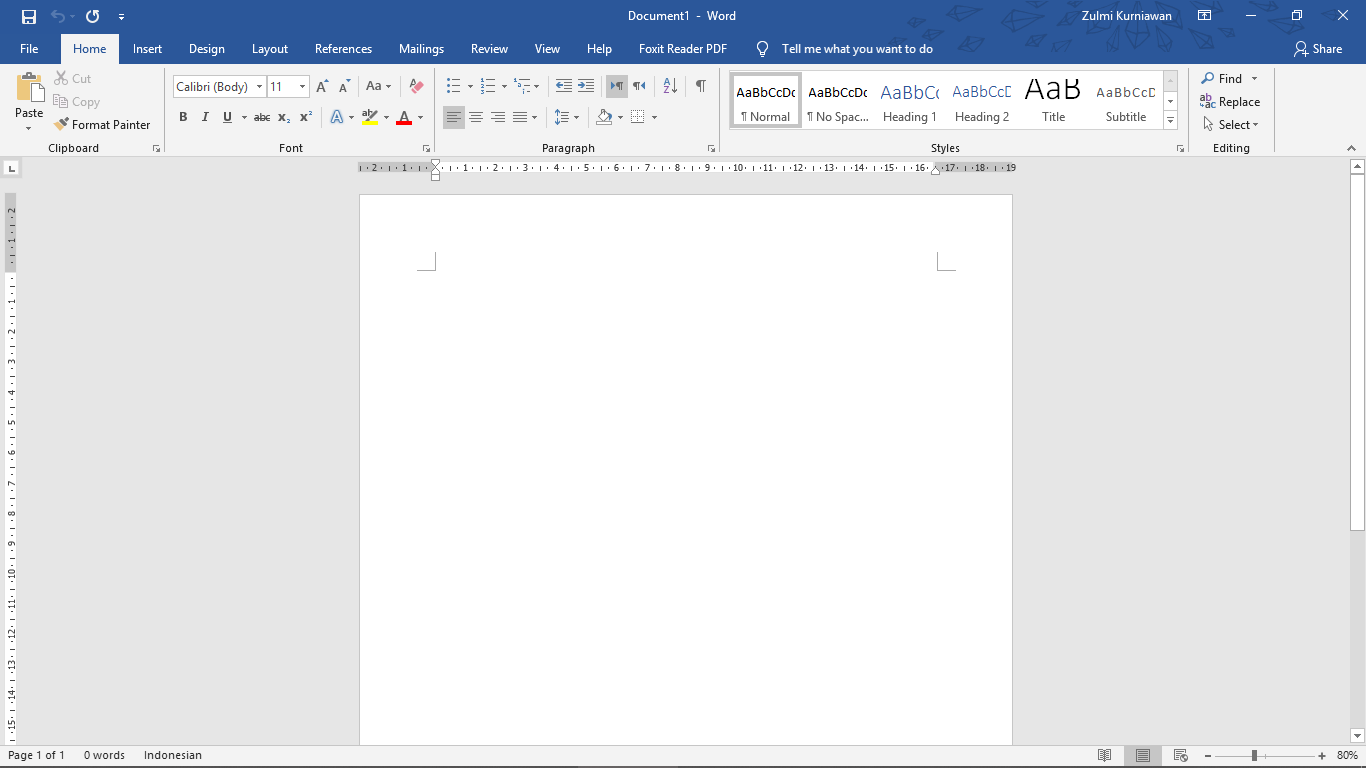Apply Superscript formatting
The image size is (1366, 768).
pos(306,117)
